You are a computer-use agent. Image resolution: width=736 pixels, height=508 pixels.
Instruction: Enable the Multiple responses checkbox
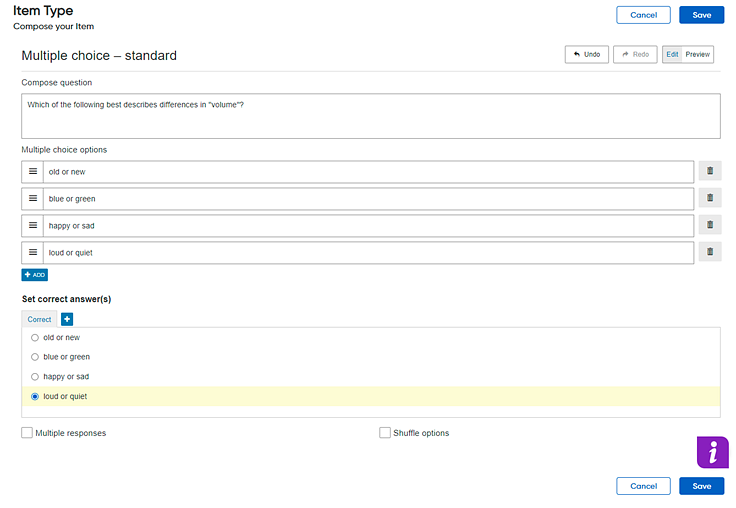tap(27, 432)
